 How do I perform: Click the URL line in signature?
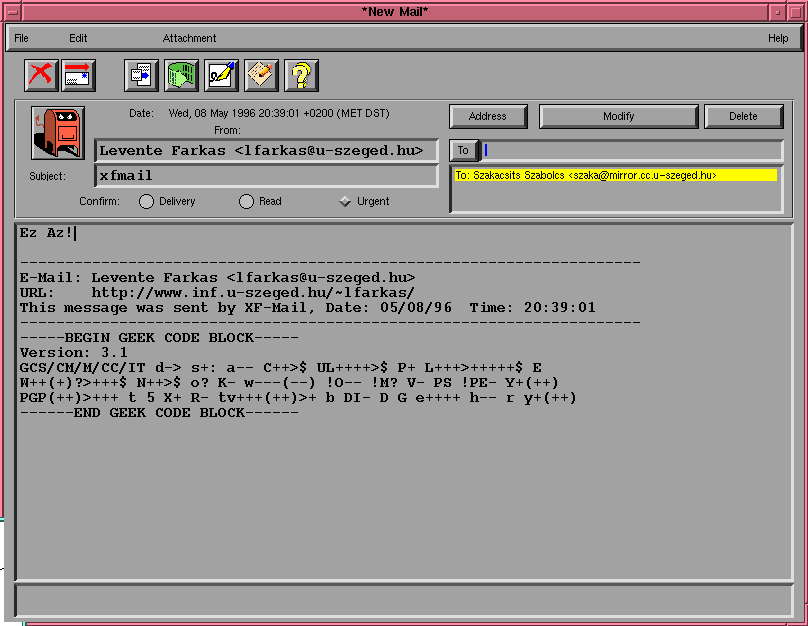coord(217,293)
